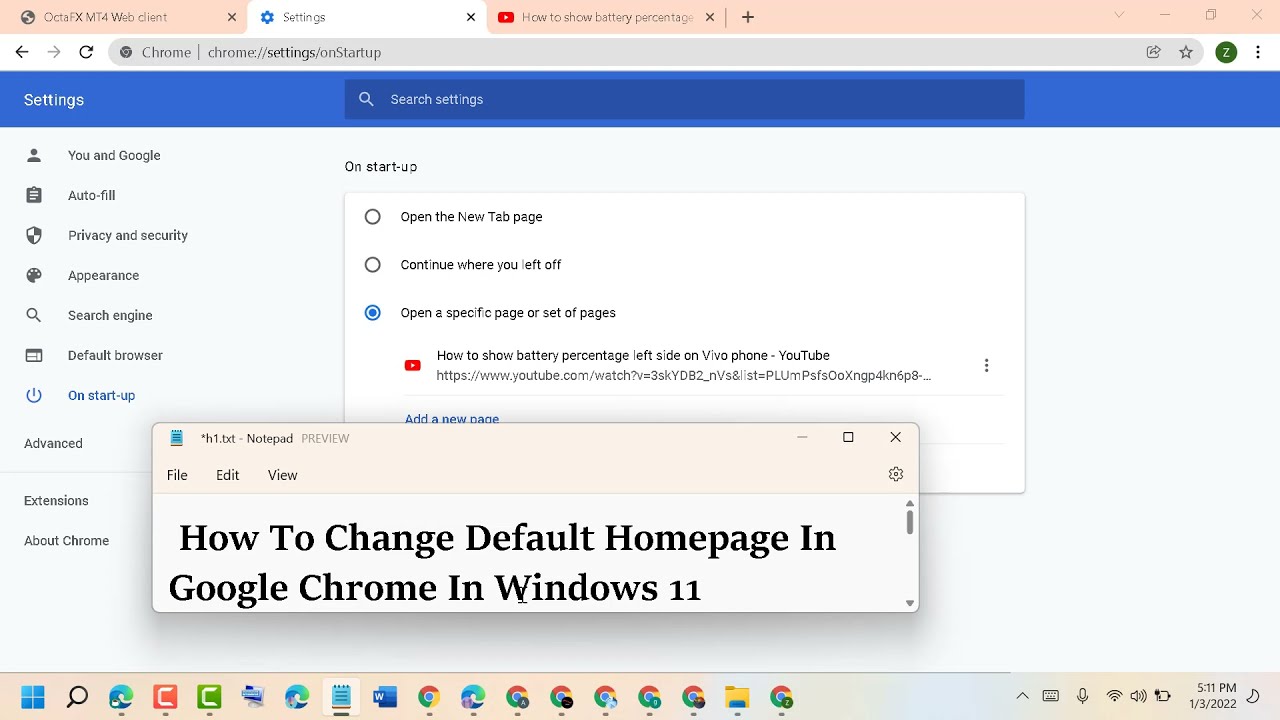Viewport: 1280px width, 720px height.
Task: Open File Explorer from the taskbar
Action: [x=737, y=697]
